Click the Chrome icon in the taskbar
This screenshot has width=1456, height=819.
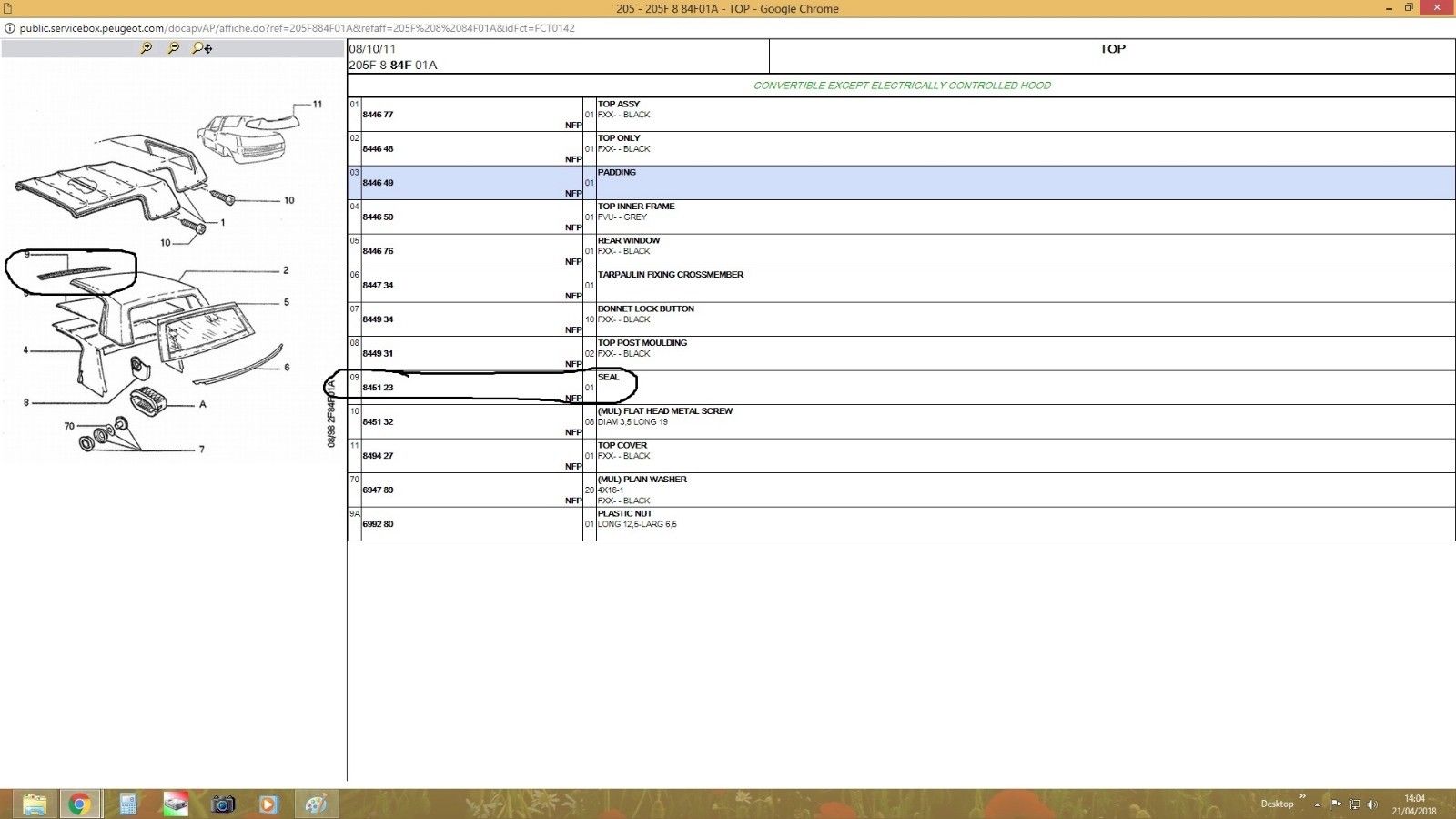(x=79, y=804)
